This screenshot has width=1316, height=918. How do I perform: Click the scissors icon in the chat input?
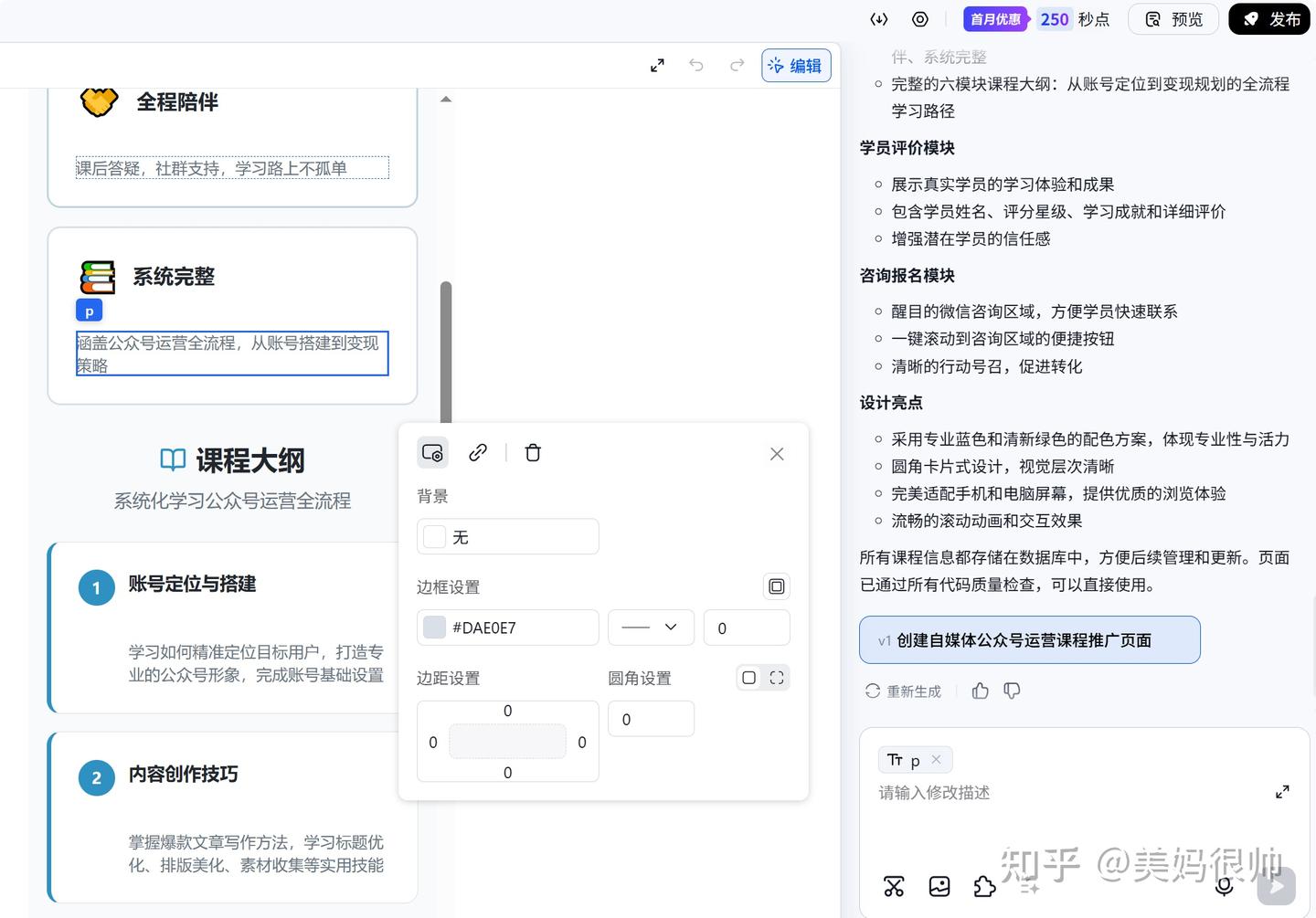tap(894, 886)
